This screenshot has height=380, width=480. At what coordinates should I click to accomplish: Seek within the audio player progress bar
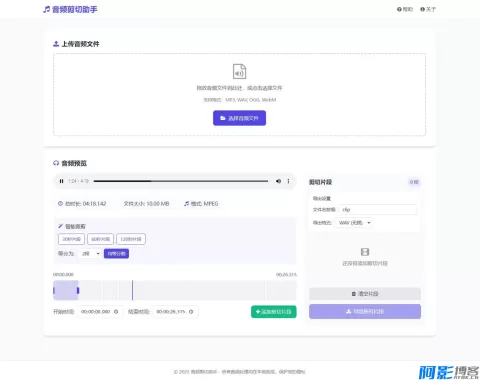(181, 181)
